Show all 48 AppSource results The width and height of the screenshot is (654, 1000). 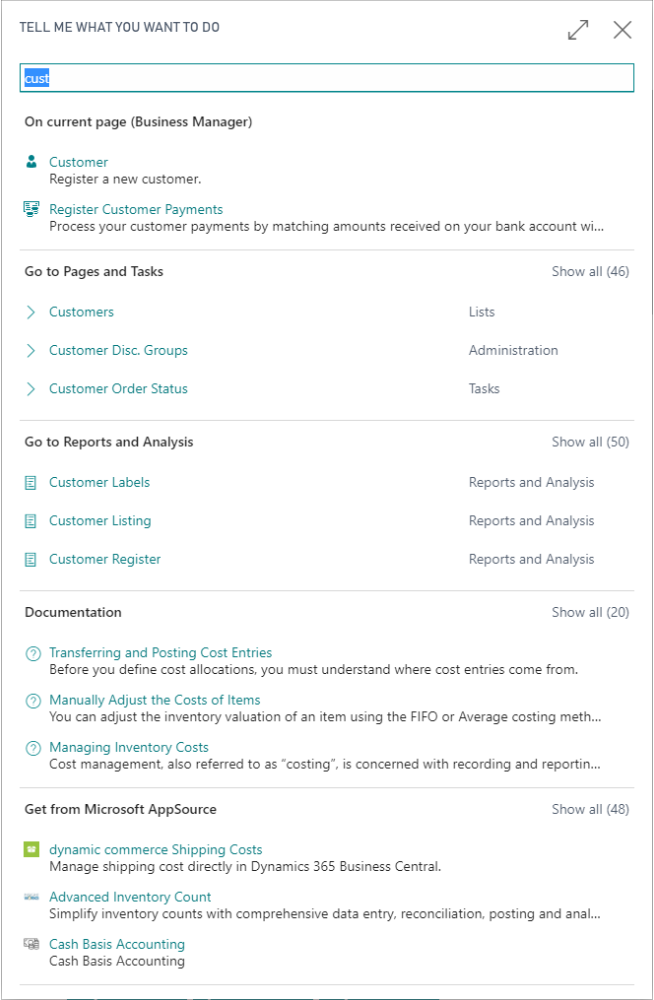[590, 809]
